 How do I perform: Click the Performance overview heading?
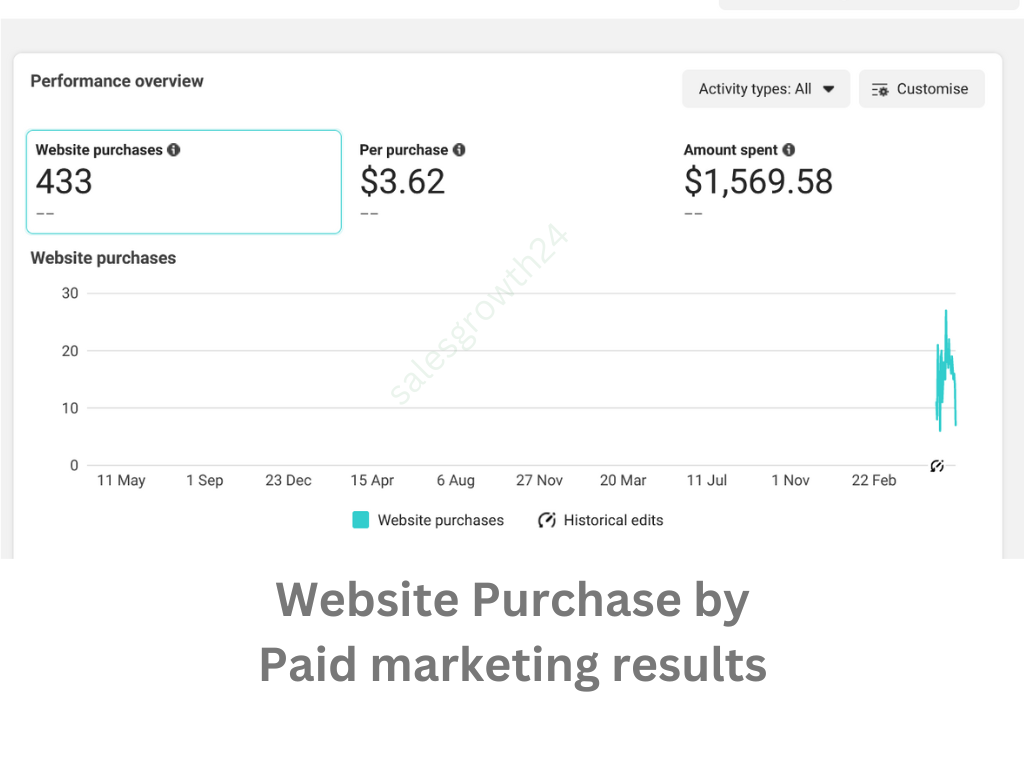click(117, 81)
